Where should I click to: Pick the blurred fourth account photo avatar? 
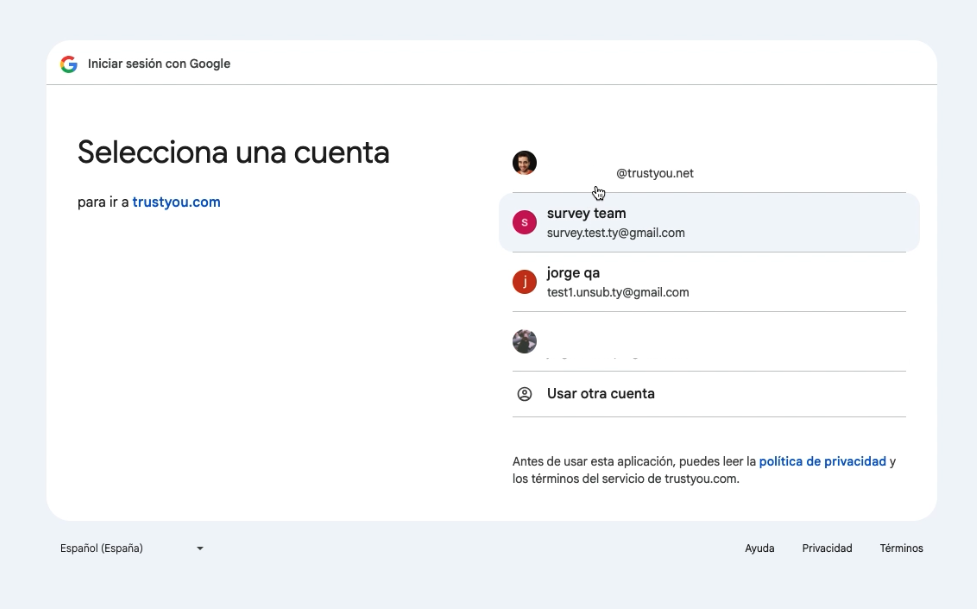pos(525,342)
